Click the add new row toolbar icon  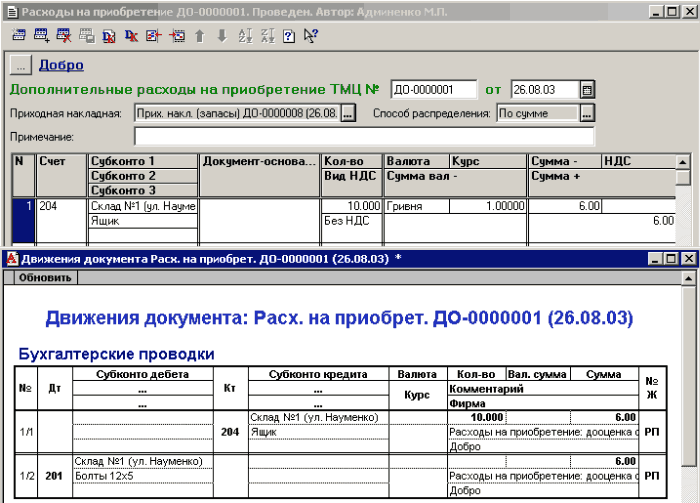point(41,36)
